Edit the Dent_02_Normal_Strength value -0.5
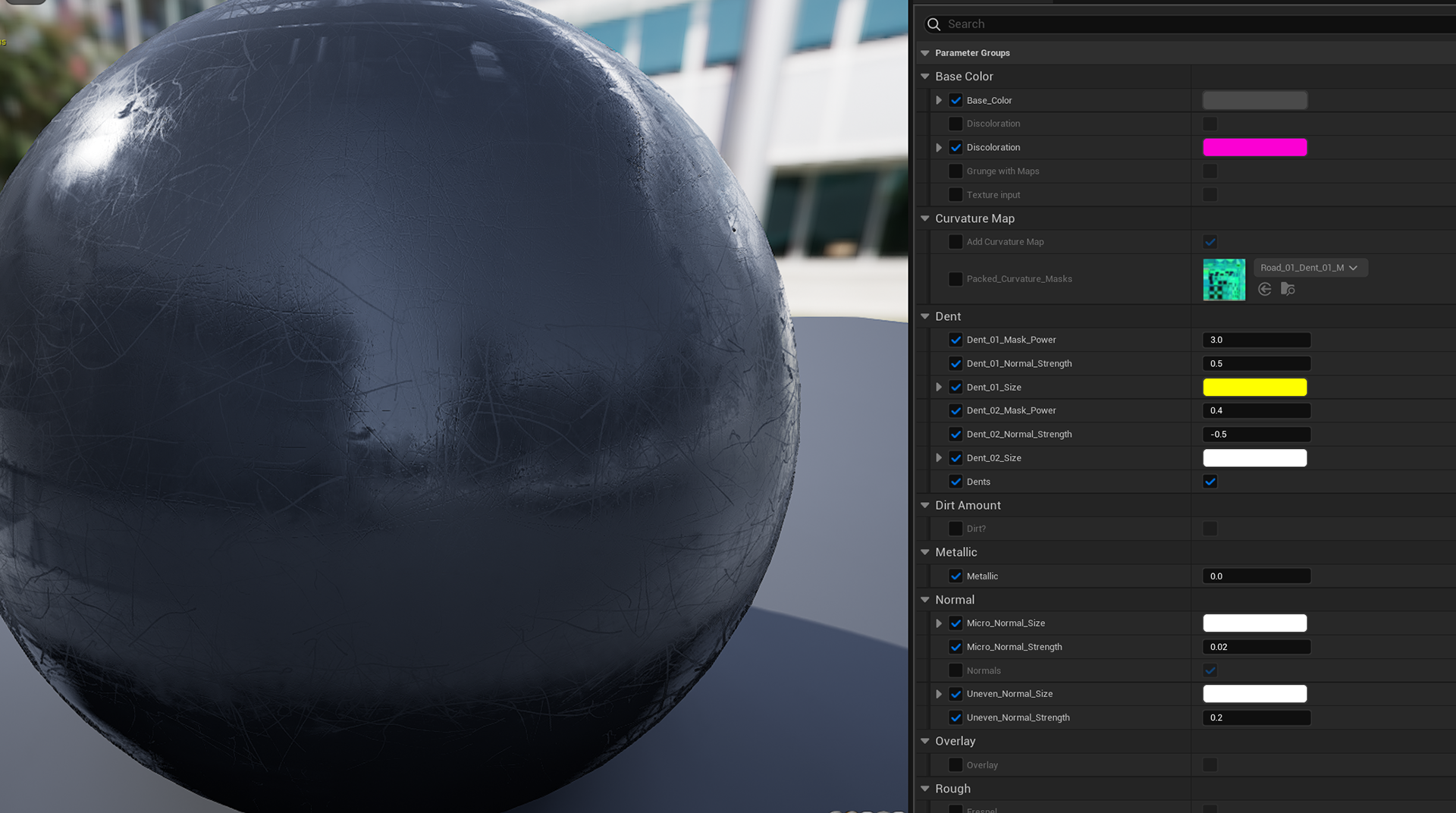 [1257, 434]
